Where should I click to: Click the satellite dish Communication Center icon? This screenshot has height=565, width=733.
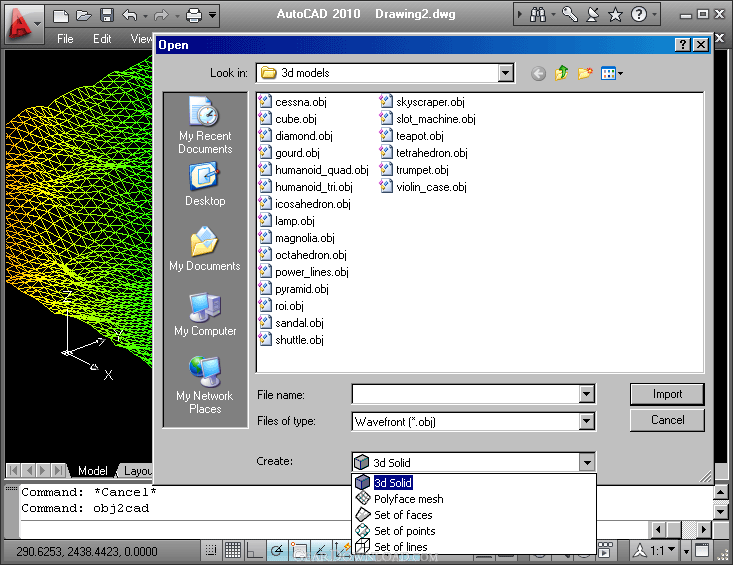(x=592, y=15)
